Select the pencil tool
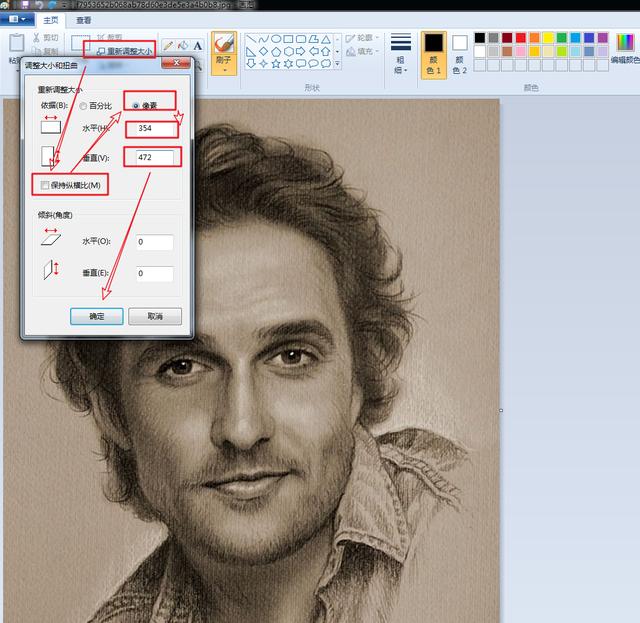Screen dimensions: 640x623 pyautogui.click(x=169, y=45)
